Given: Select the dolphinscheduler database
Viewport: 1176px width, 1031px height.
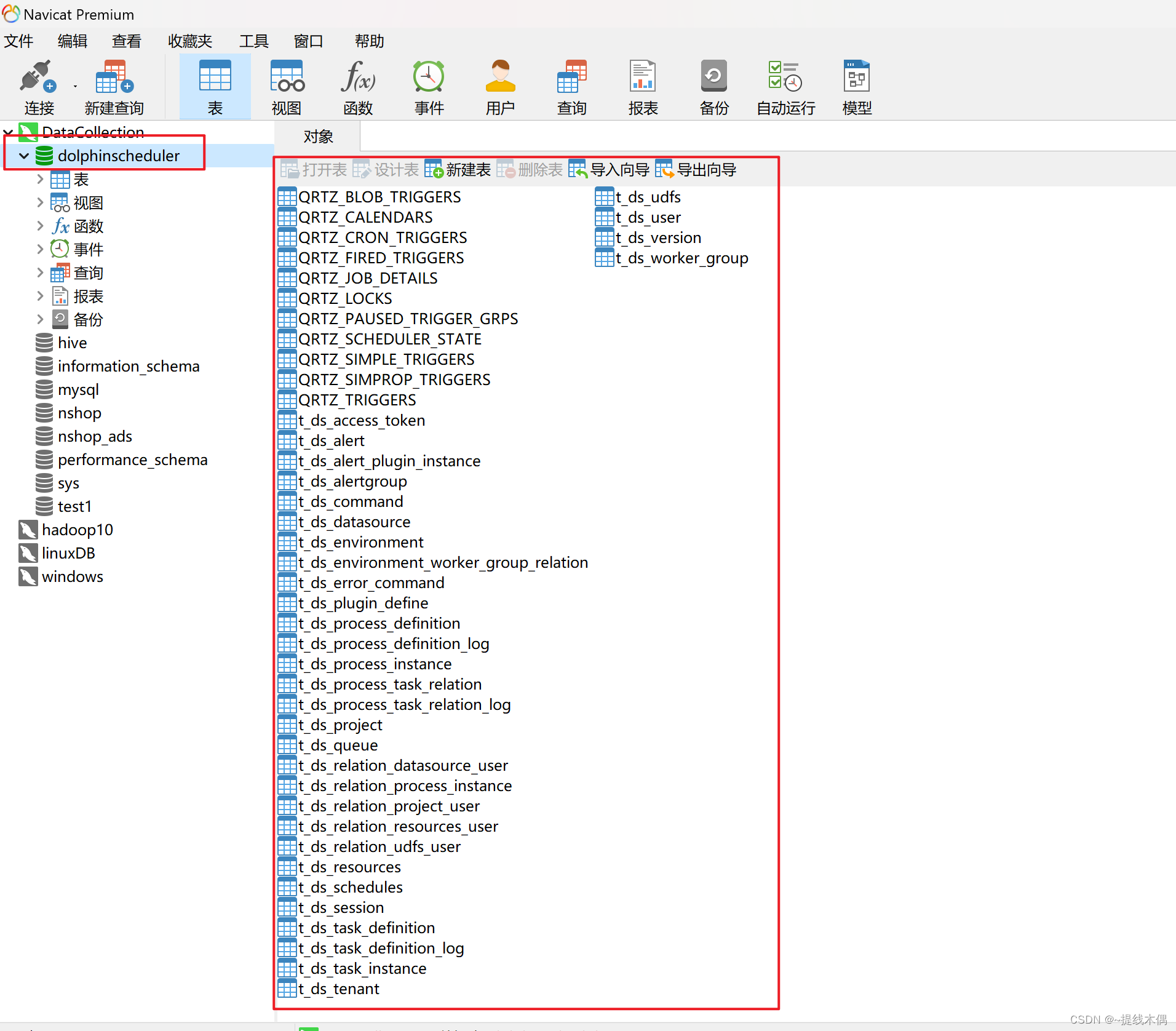Looking at the screenshot, I should tap(118, 156).
